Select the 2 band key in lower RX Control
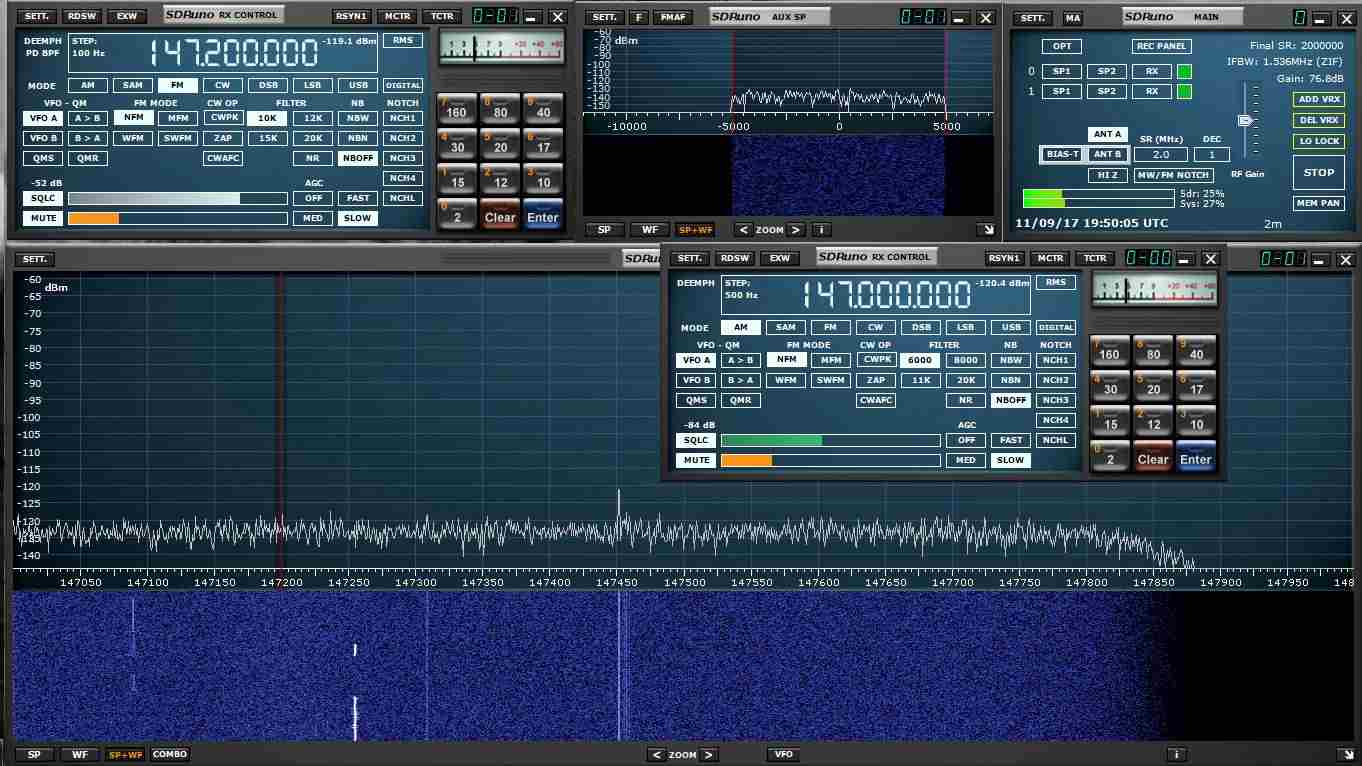The height and width of the screenshot is (766, 1362). (x=1110, y=456)
